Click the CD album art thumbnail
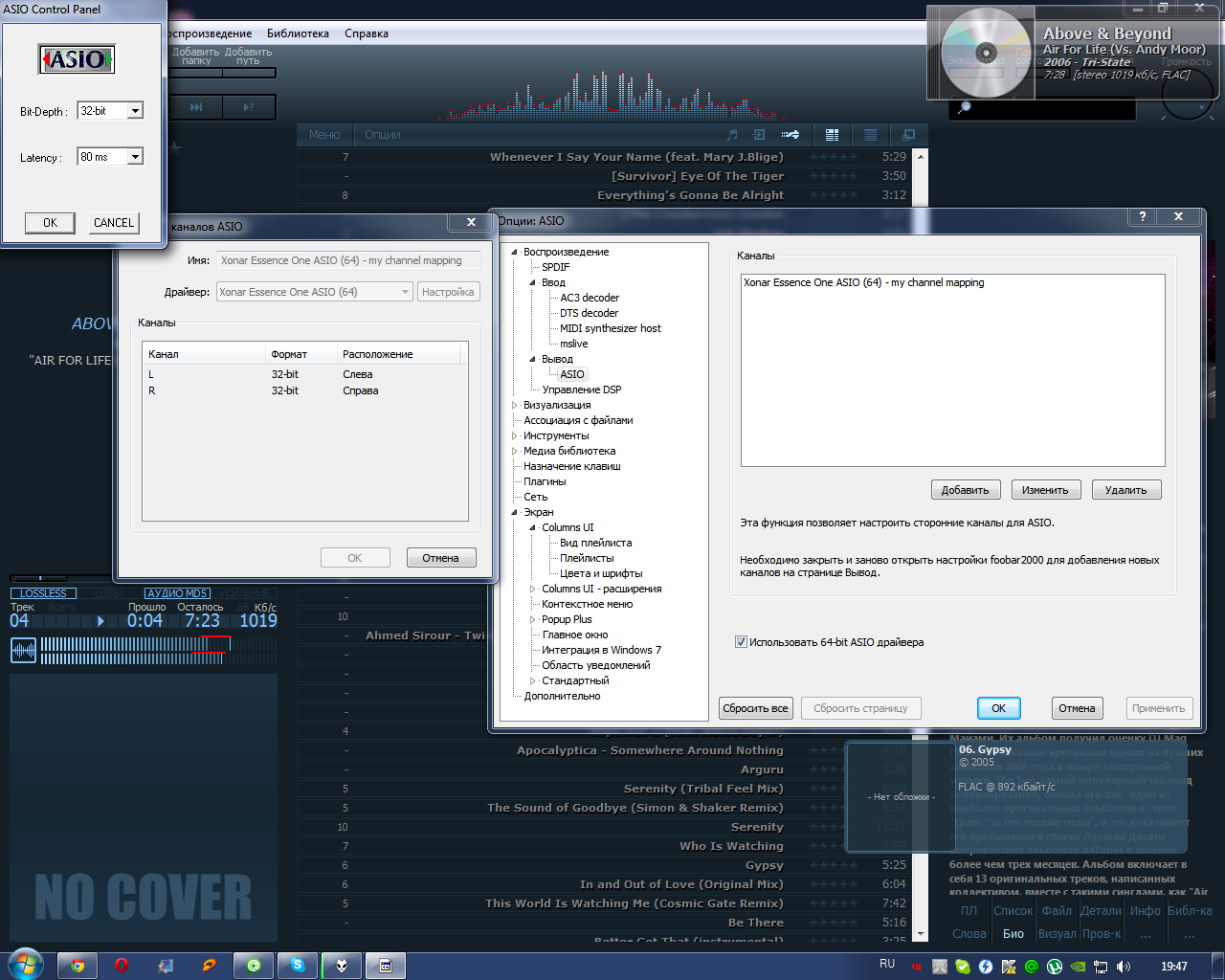The image size is (1225, 980). [x=986, y=53]
